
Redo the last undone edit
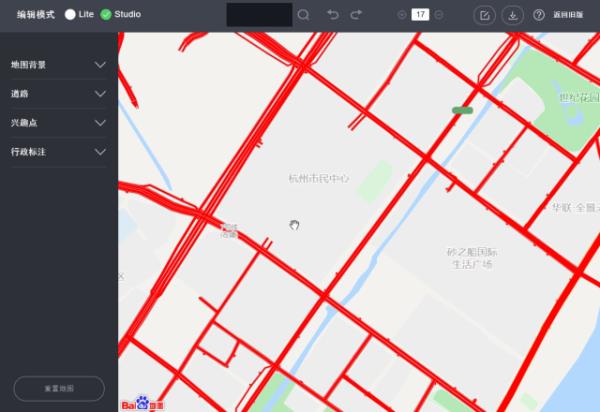coord(356,15)
